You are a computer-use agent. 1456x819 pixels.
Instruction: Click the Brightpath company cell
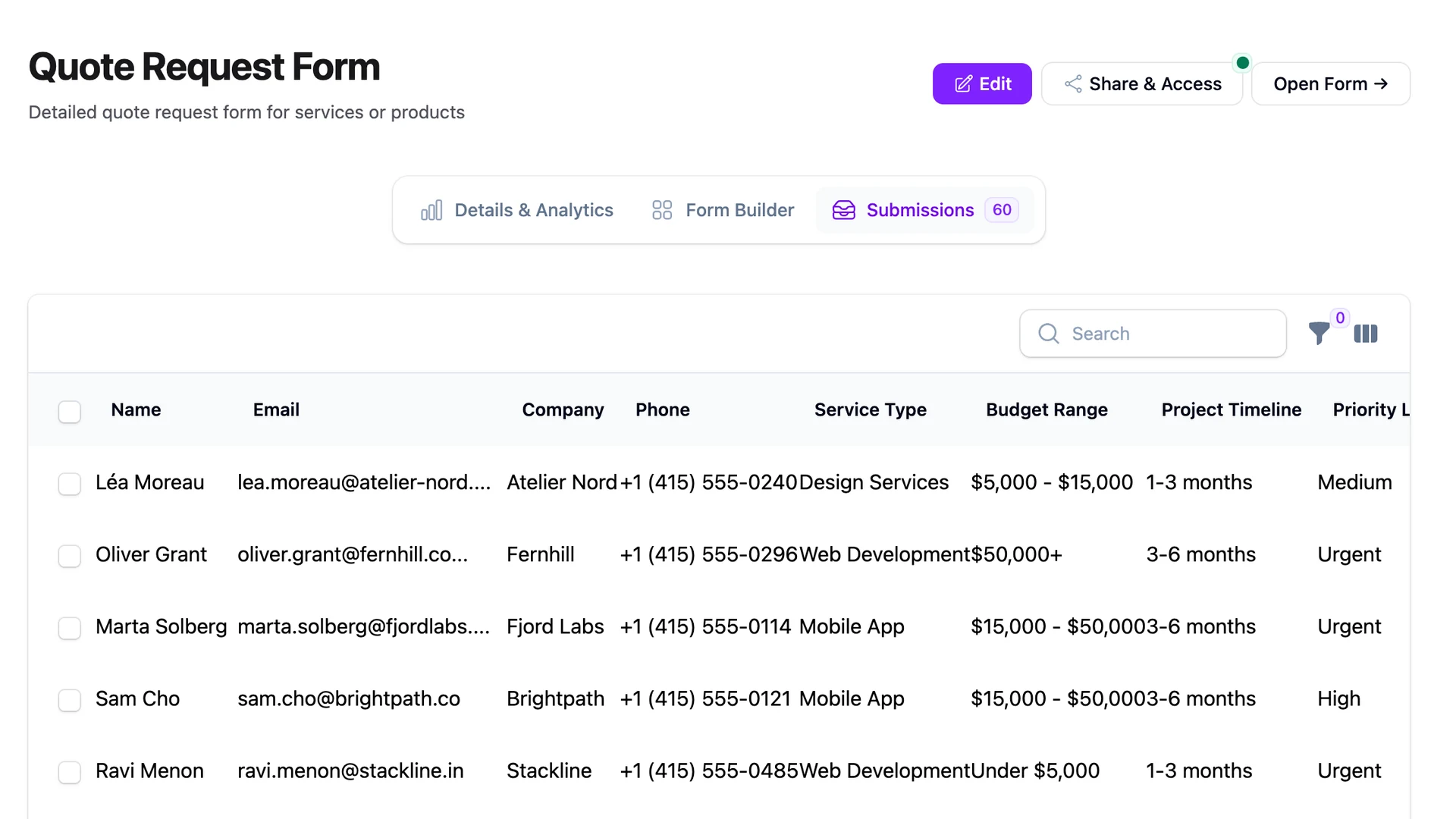pyautogui.click(x=556, y=698)
